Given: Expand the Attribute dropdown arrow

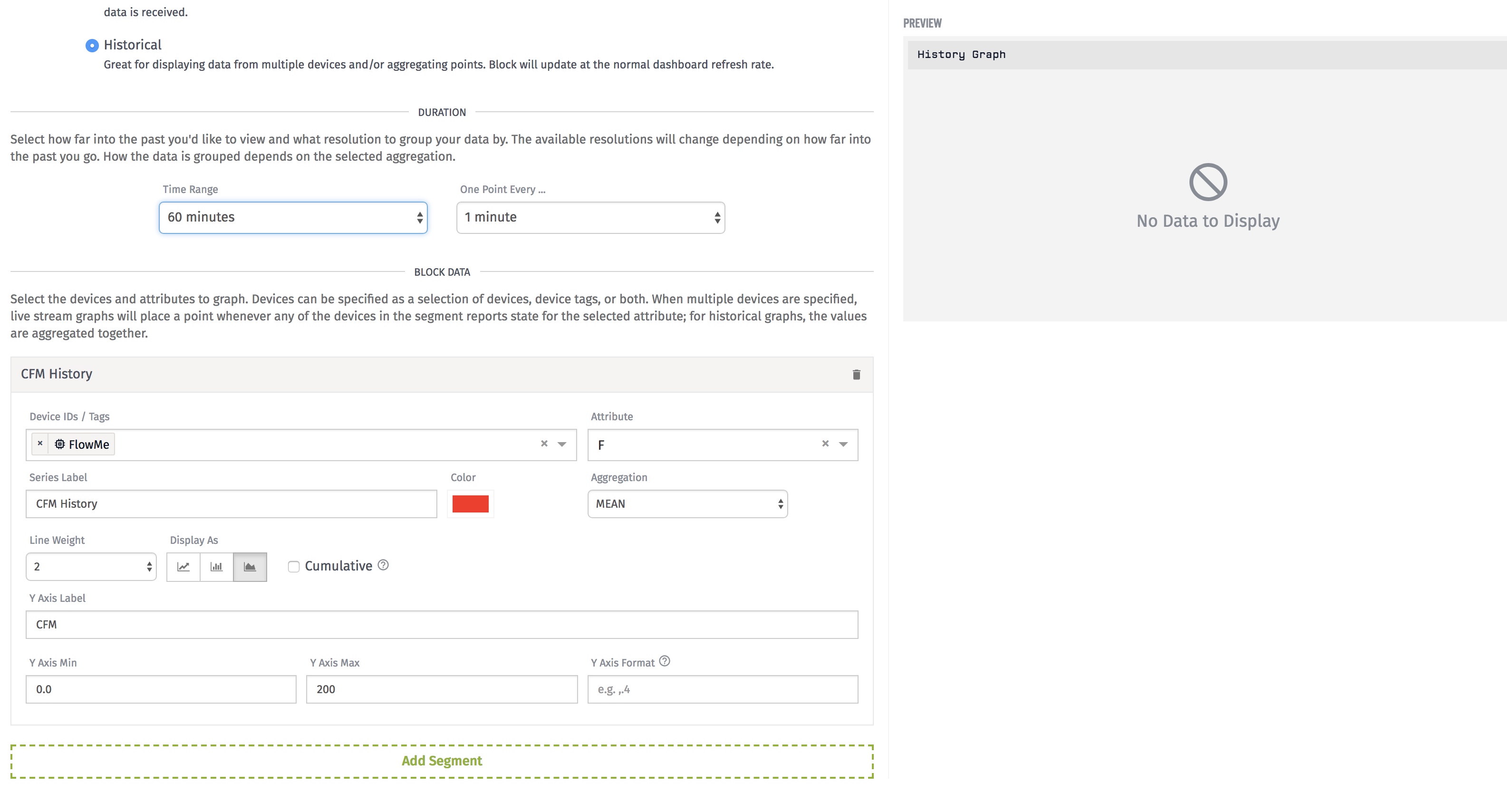Looking at the screenshot, I should pos(843,444).
